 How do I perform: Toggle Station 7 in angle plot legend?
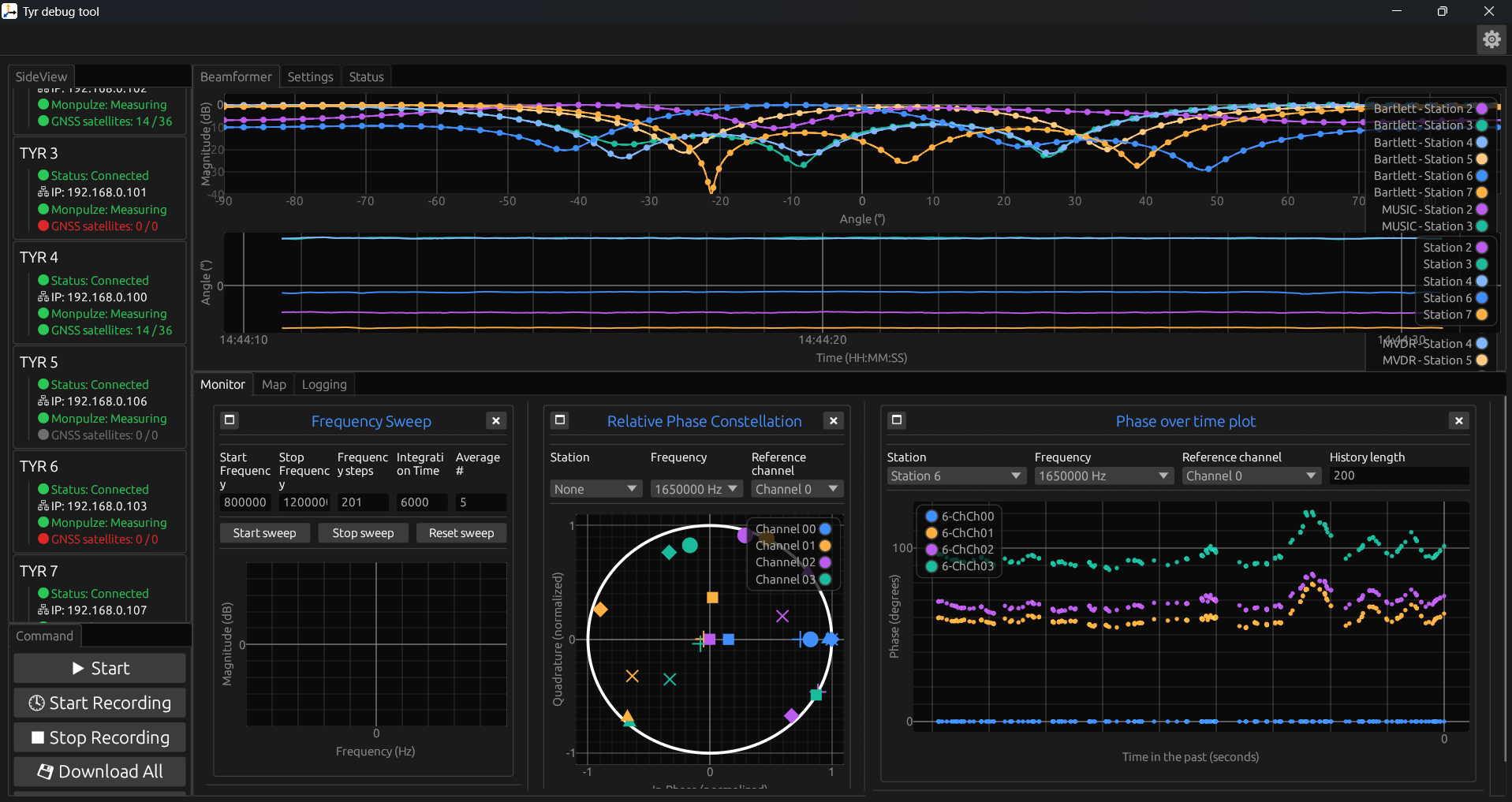click(x=1455, y=315)
